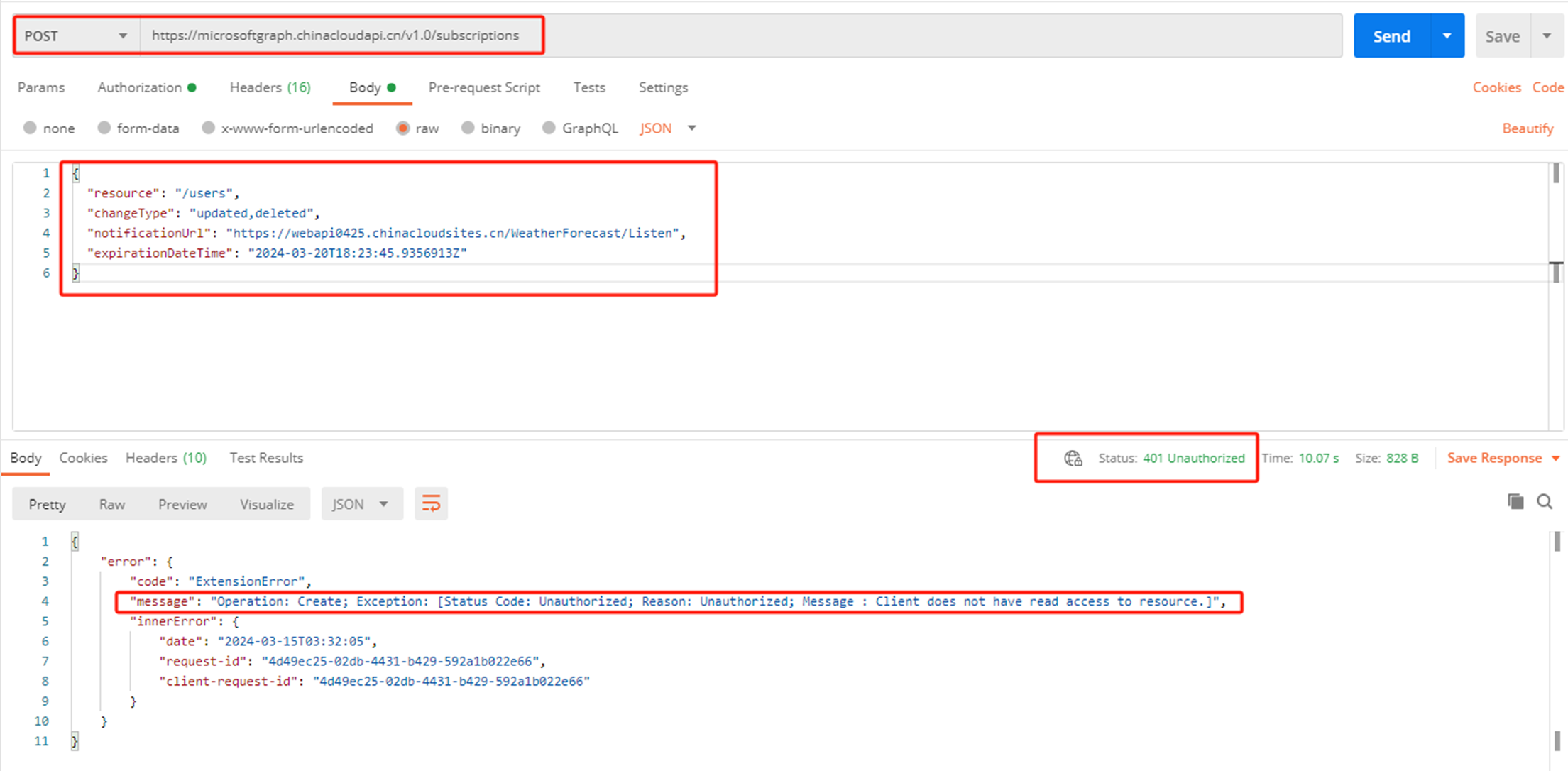
Task: Open the Send button's dropdown arrow
Action: (x=1447, y=35)
